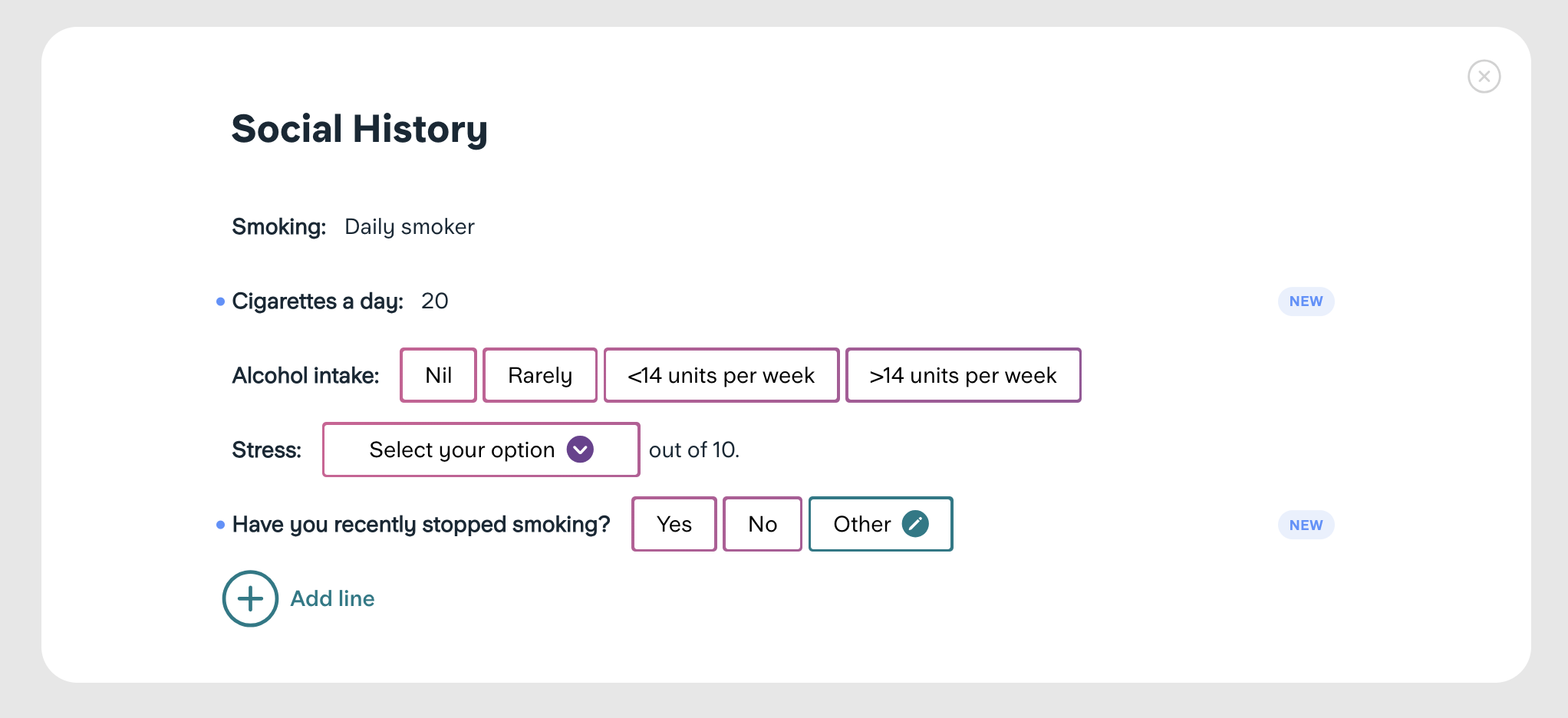This screenshot has height=718, width=1568.
Task: Click the NEW badge beside the stopped smoking question
Action: [1306, 525]
